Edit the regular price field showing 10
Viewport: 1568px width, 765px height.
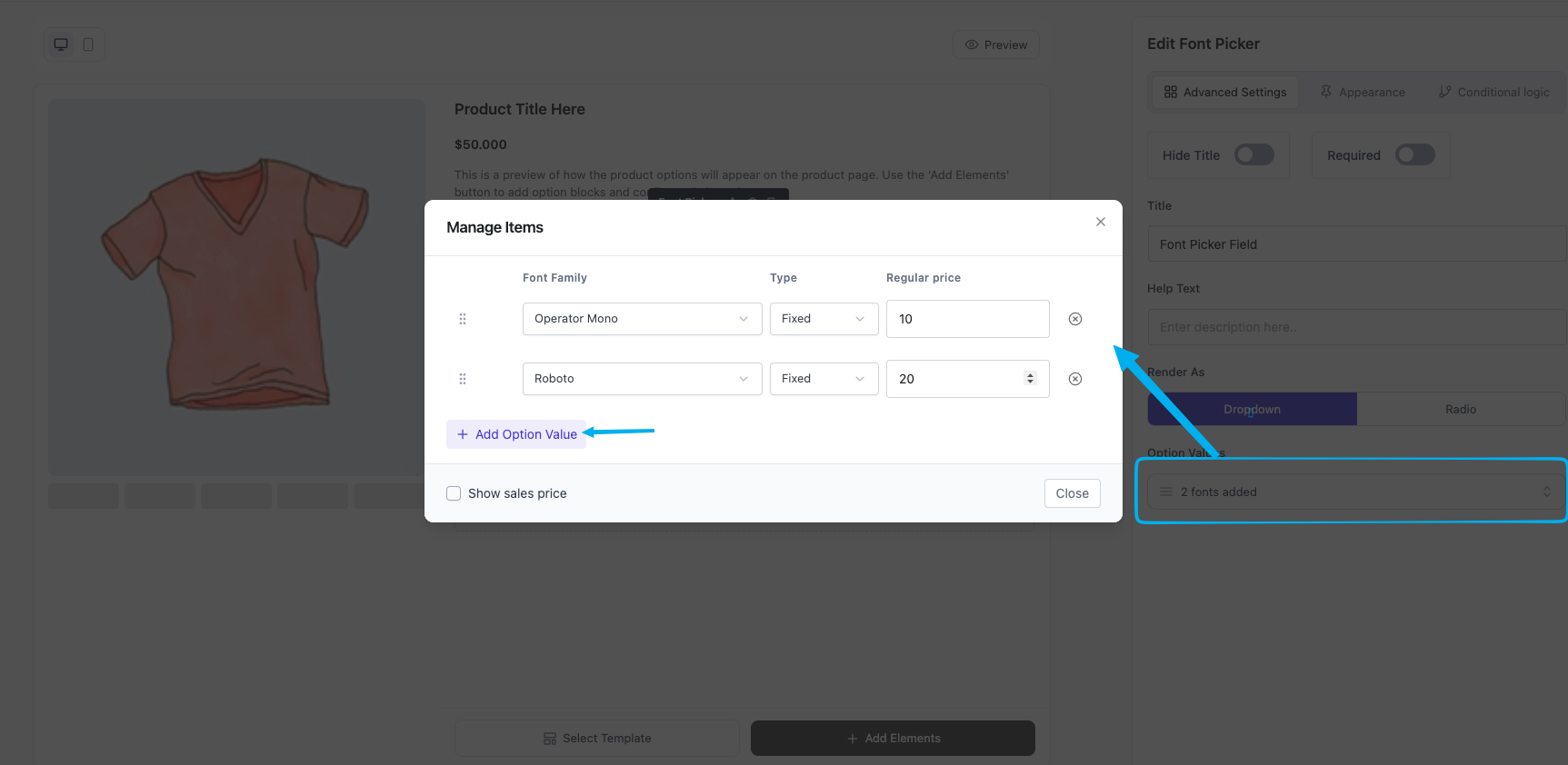click(x=968, y=319)
